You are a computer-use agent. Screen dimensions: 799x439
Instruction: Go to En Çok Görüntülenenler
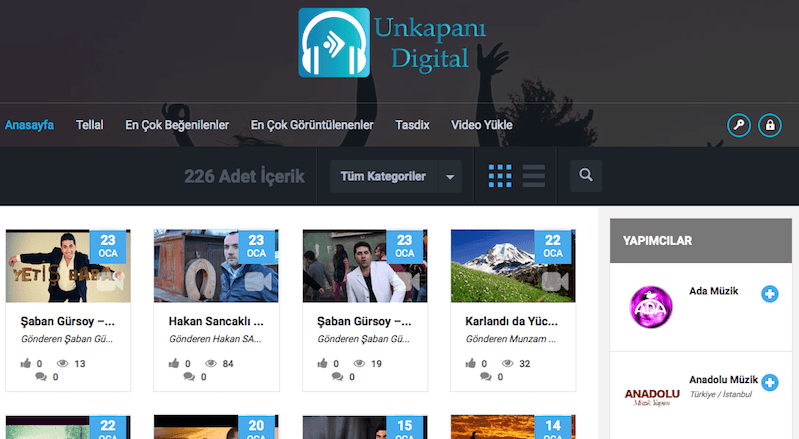[x=312, y=125]
